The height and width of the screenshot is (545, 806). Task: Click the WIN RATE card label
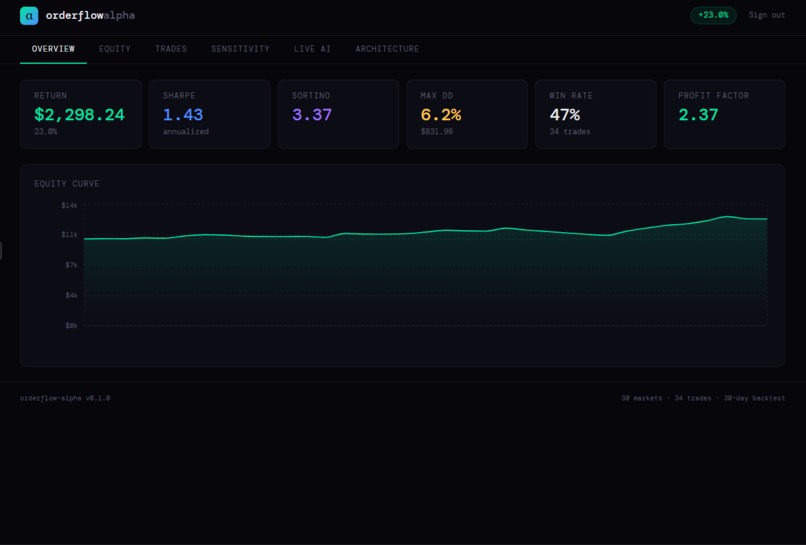[571, 96]
